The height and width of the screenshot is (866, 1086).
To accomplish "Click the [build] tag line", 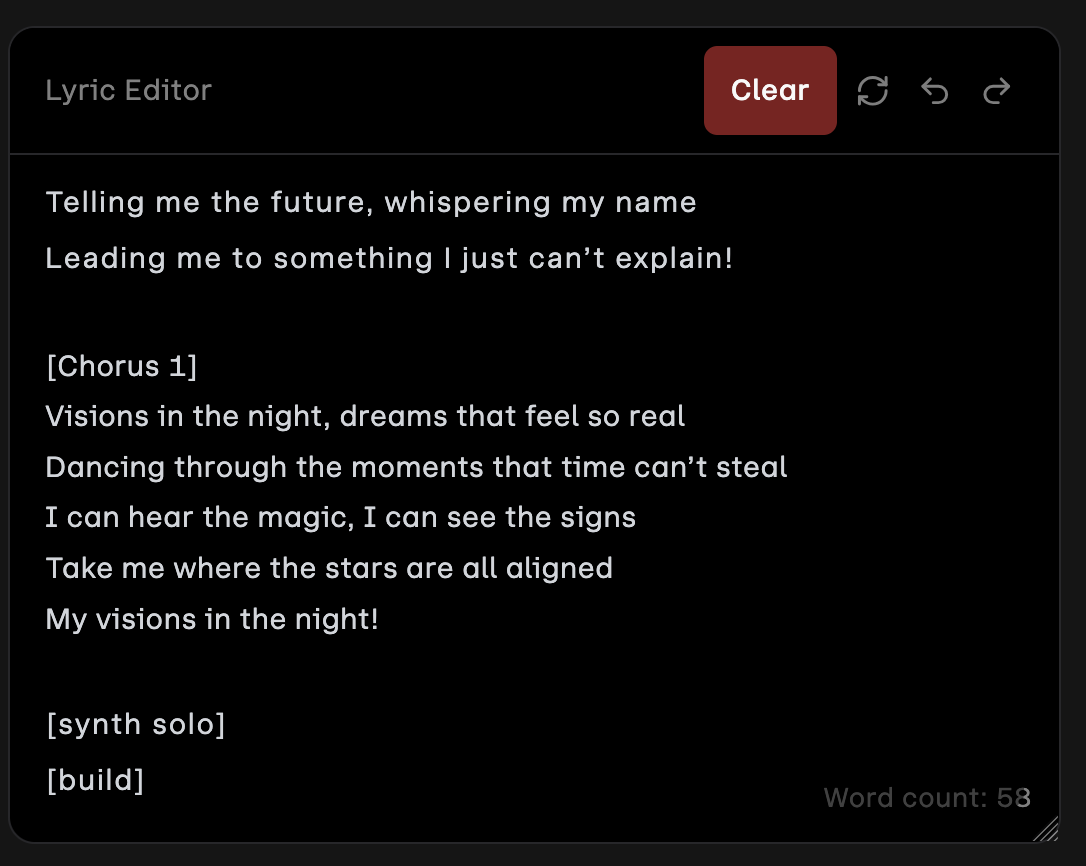I will coord(95,780).
